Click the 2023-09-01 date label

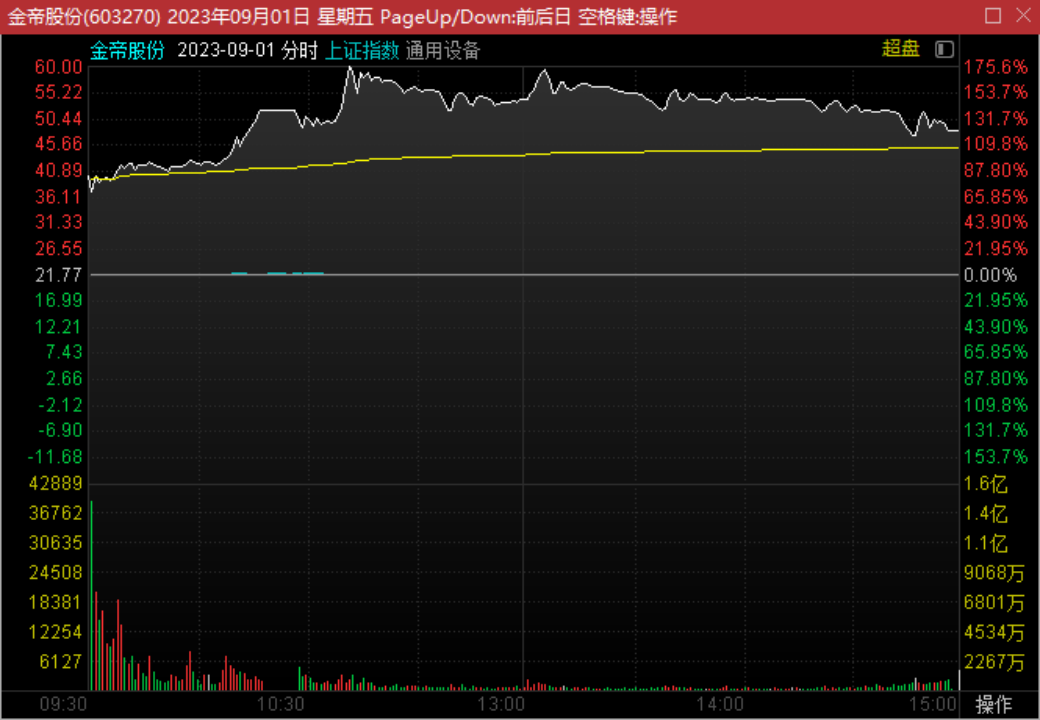pos(226,50)
